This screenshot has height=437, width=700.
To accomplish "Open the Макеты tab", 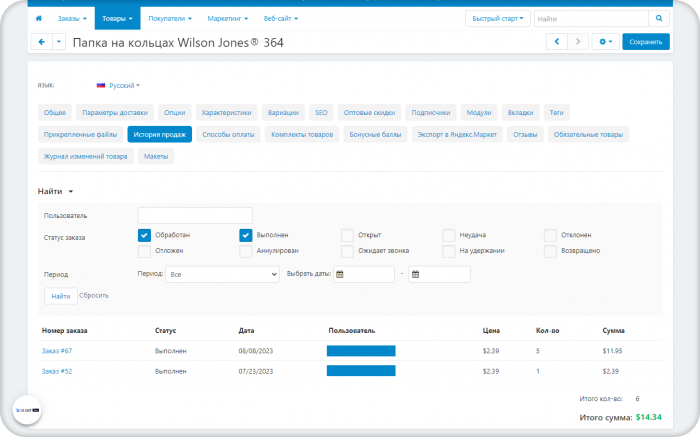I will 156,156.
